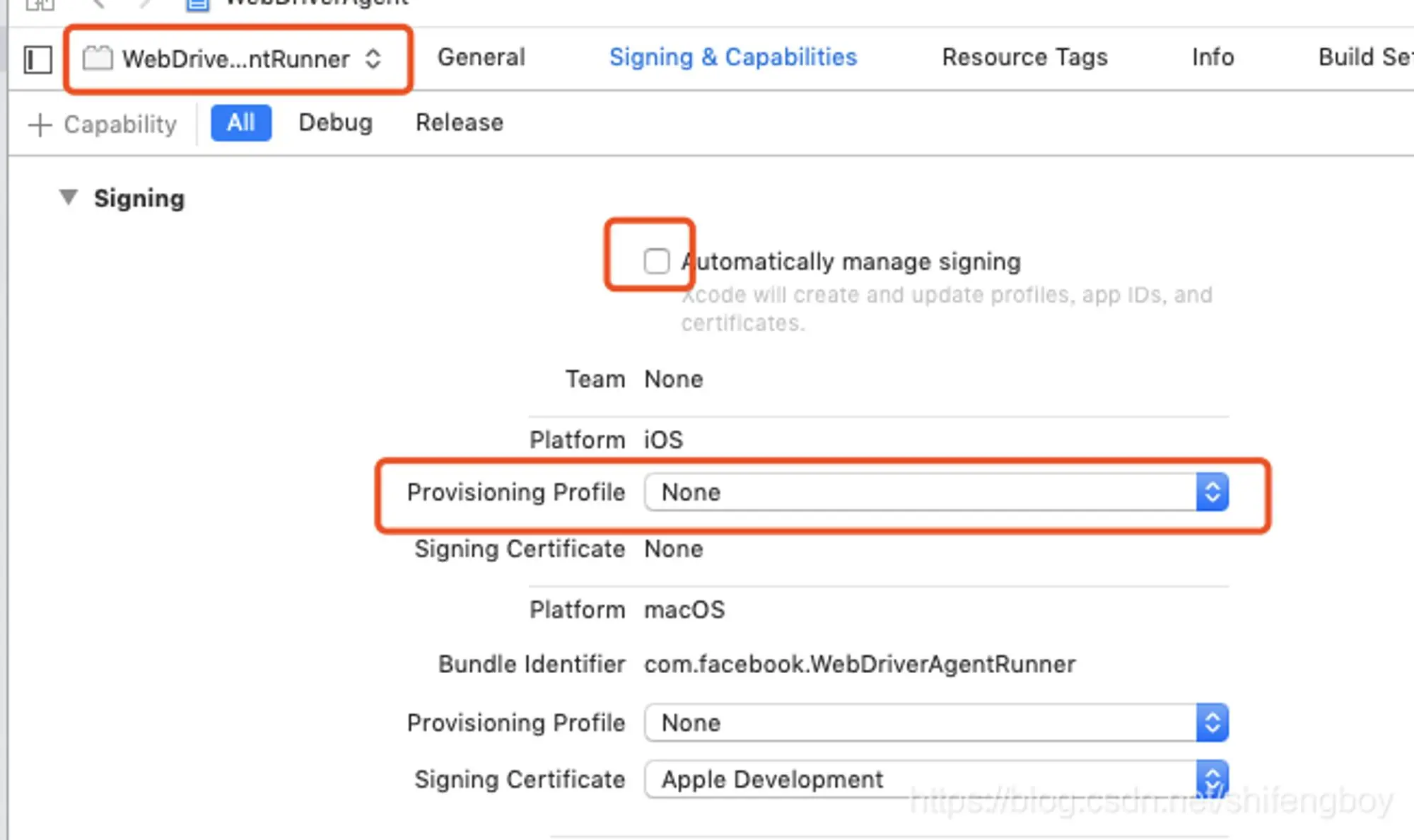Click the Bundle Identifier input field

[860, 664]
